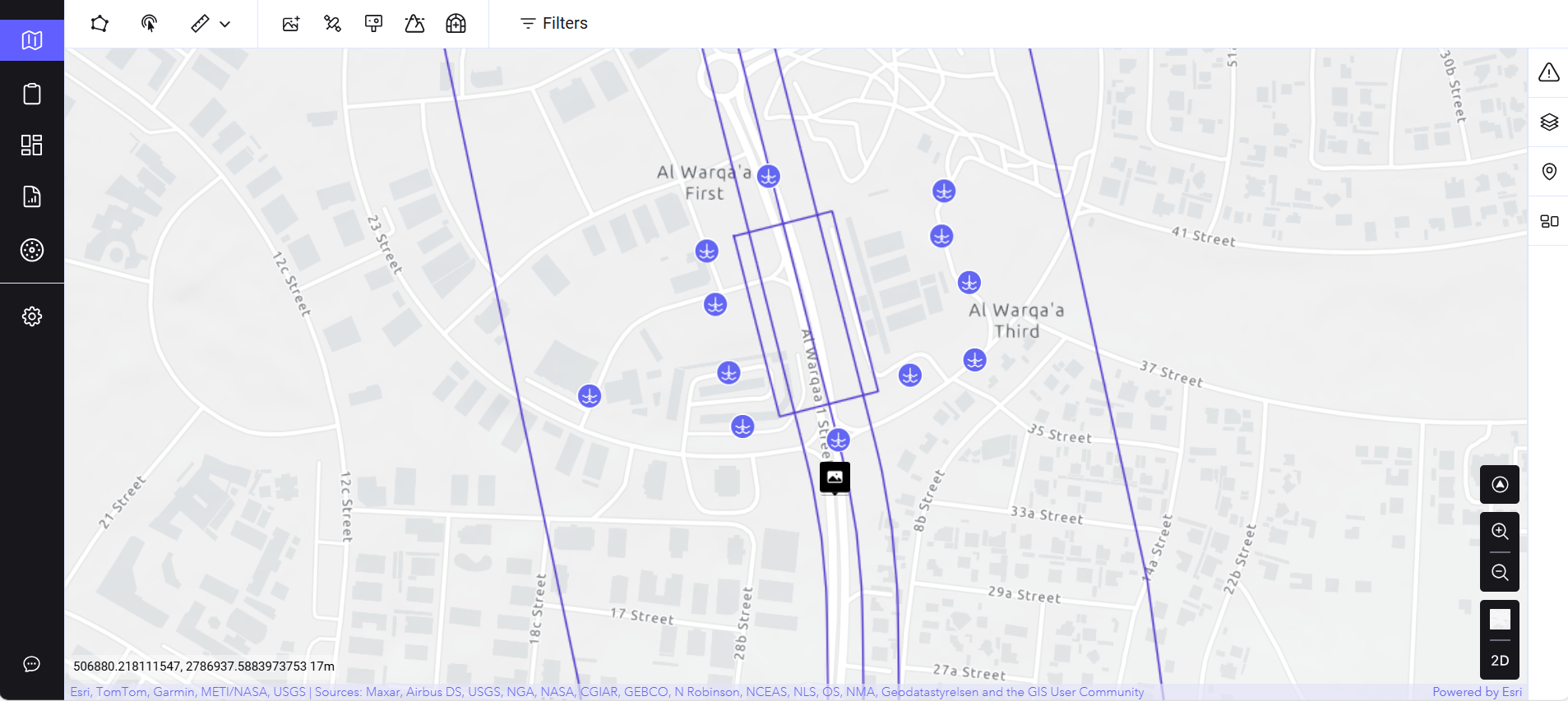Follow the Powered by Esri link

pos(1477,692)
